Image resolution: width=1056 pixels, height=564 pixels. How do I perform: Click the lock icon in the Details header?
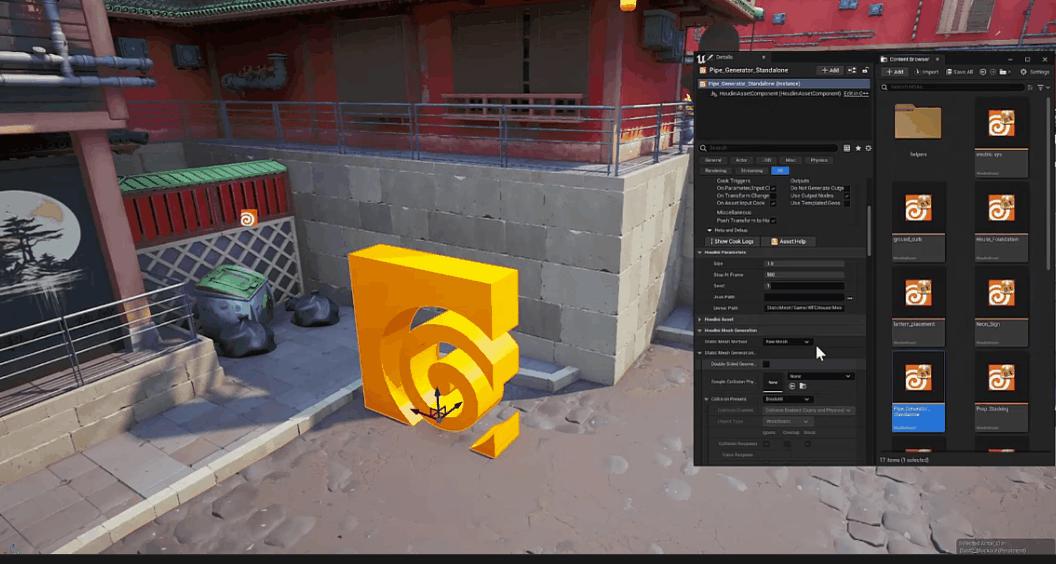pyautogui.click(x=864, y=71)
